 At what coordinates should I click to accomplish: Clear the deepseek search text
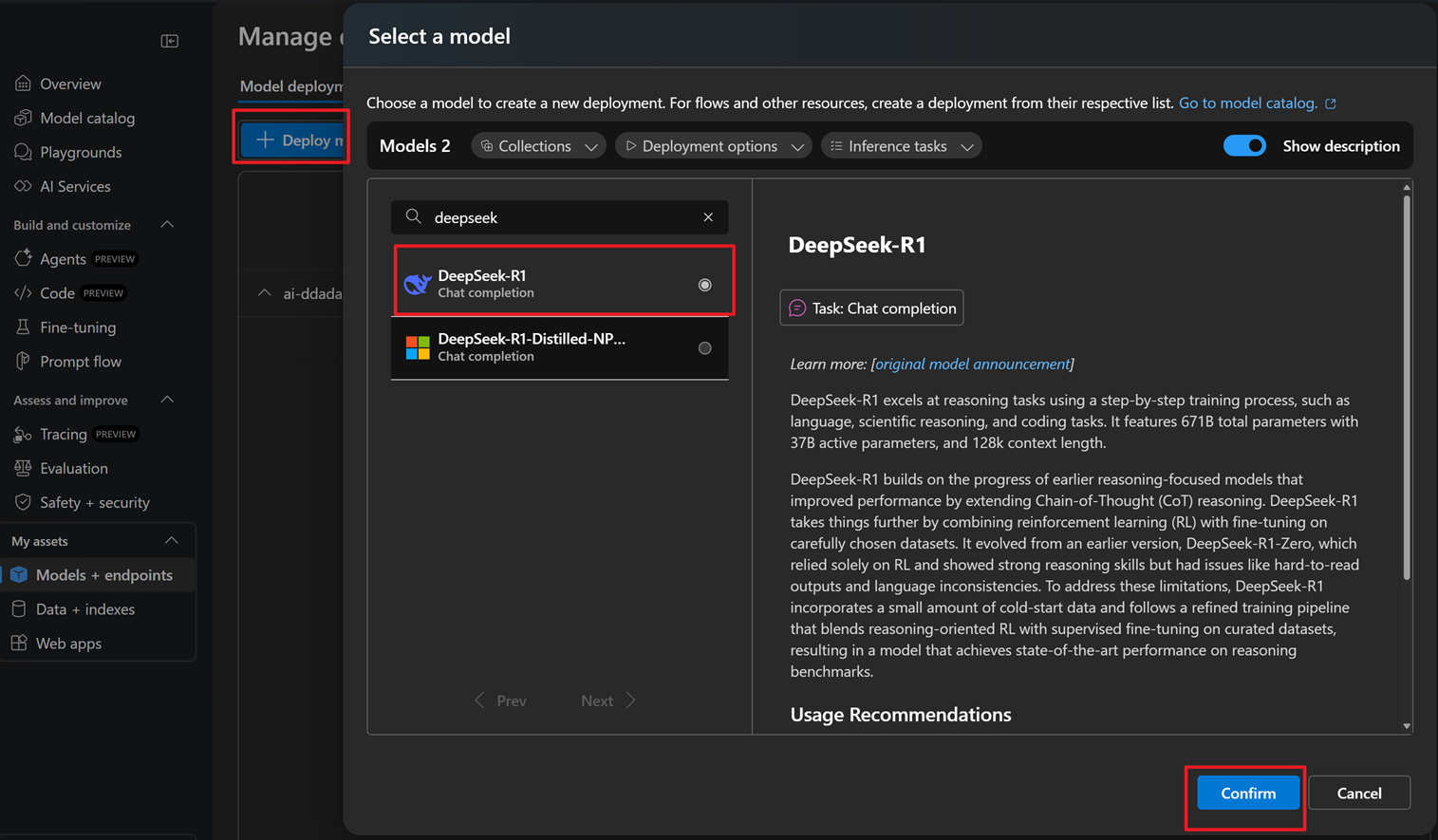click(x=708, y=217)
